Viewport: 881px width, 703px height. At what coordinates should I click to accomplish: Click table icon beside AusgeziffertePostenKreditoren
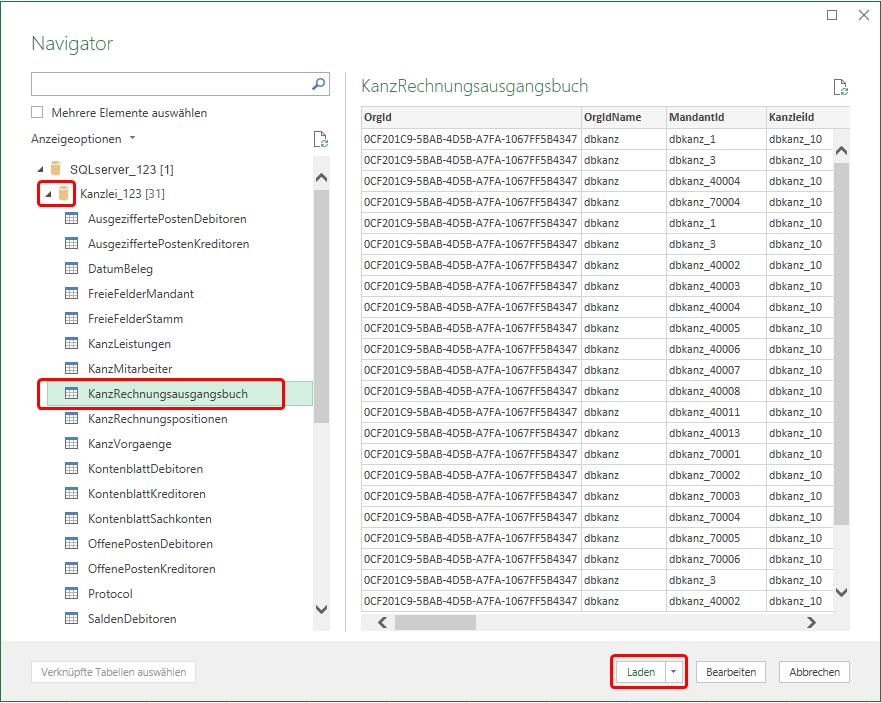71,243
